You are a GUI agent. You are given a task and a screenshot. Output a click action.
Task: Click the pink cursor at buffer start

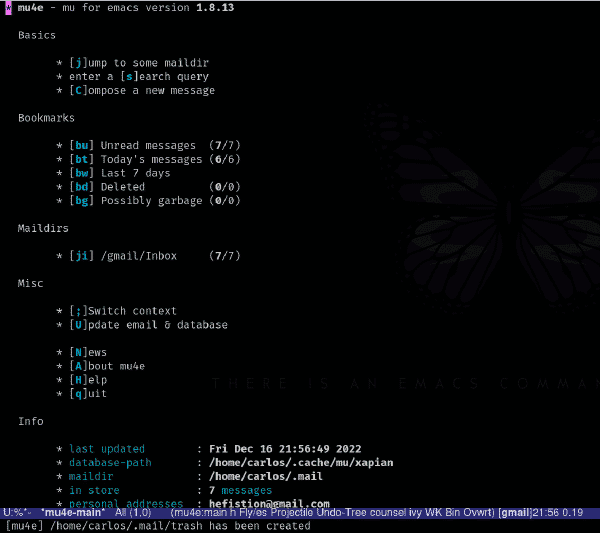[x=8, y=8]
